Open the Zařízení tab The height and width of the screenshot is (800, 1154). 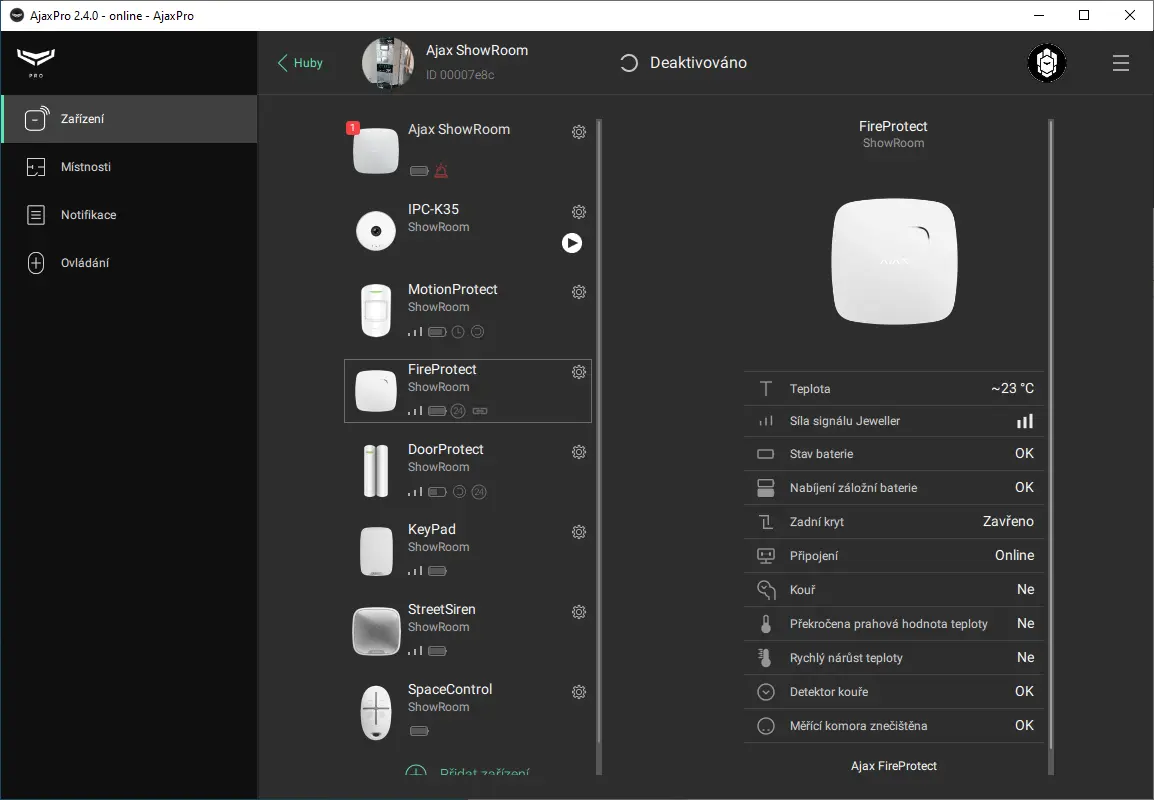click(x=130, y=118)
